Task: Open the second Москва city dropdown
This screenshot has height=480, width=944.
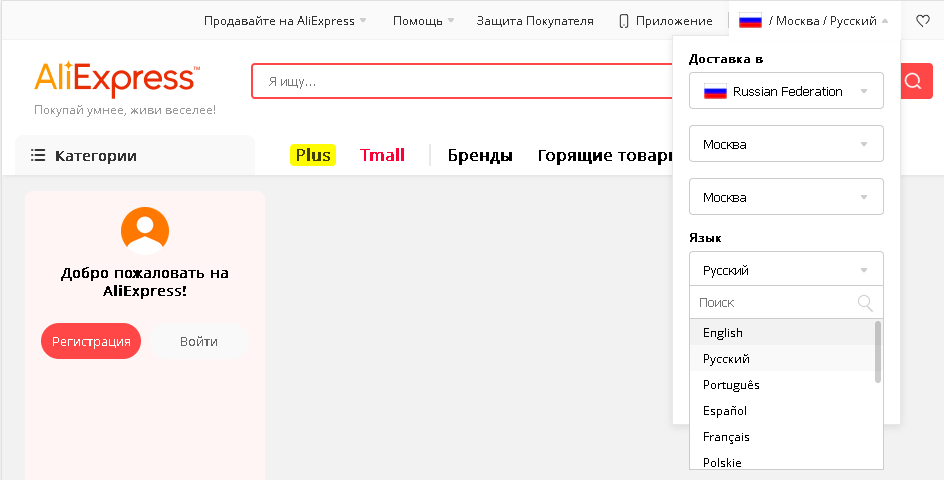Action: click(786, 197)
